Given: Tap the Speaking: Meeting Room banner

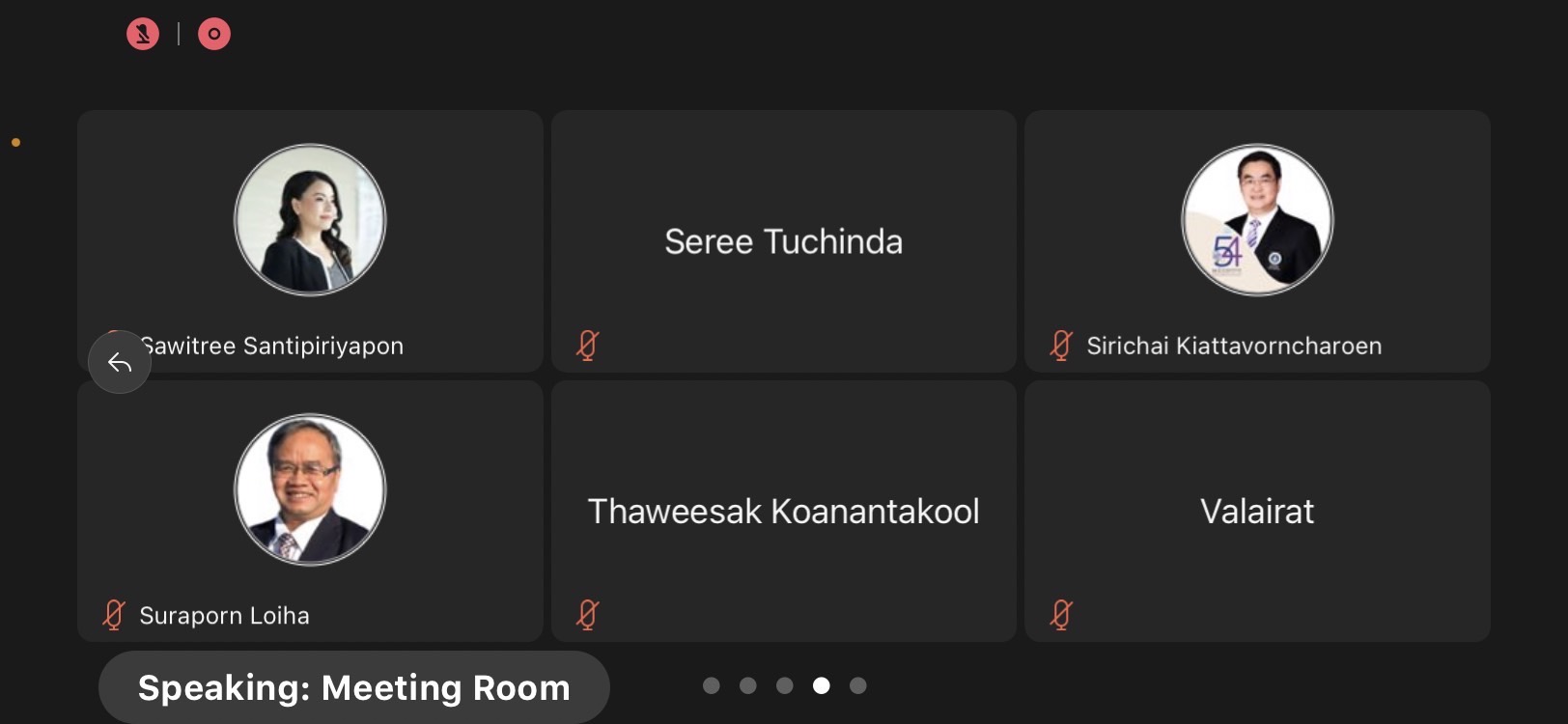Looking at the screenshot, I should point(354,687).
